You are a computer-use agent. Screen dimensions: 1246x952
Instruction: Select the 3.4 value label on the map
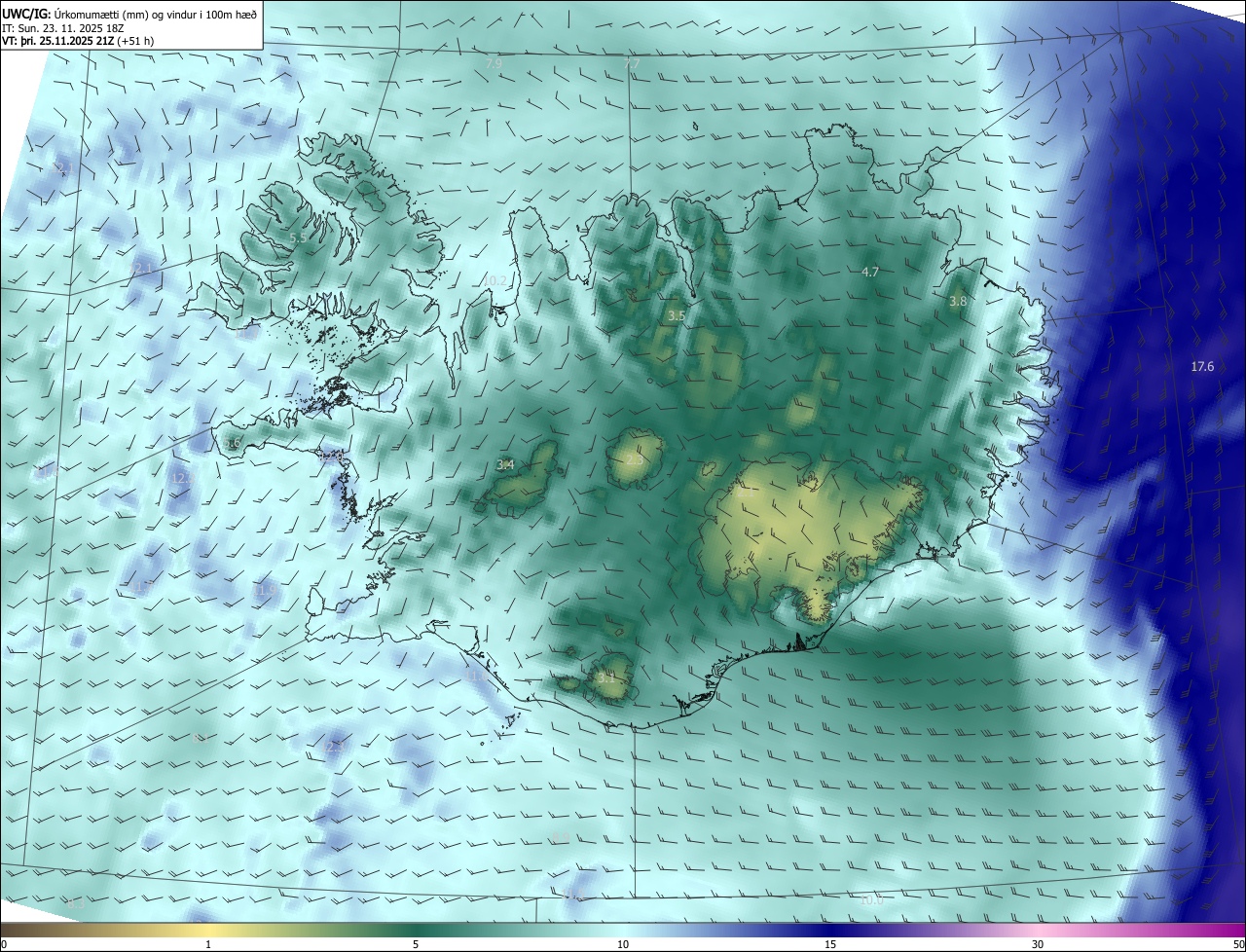point(505,465)
